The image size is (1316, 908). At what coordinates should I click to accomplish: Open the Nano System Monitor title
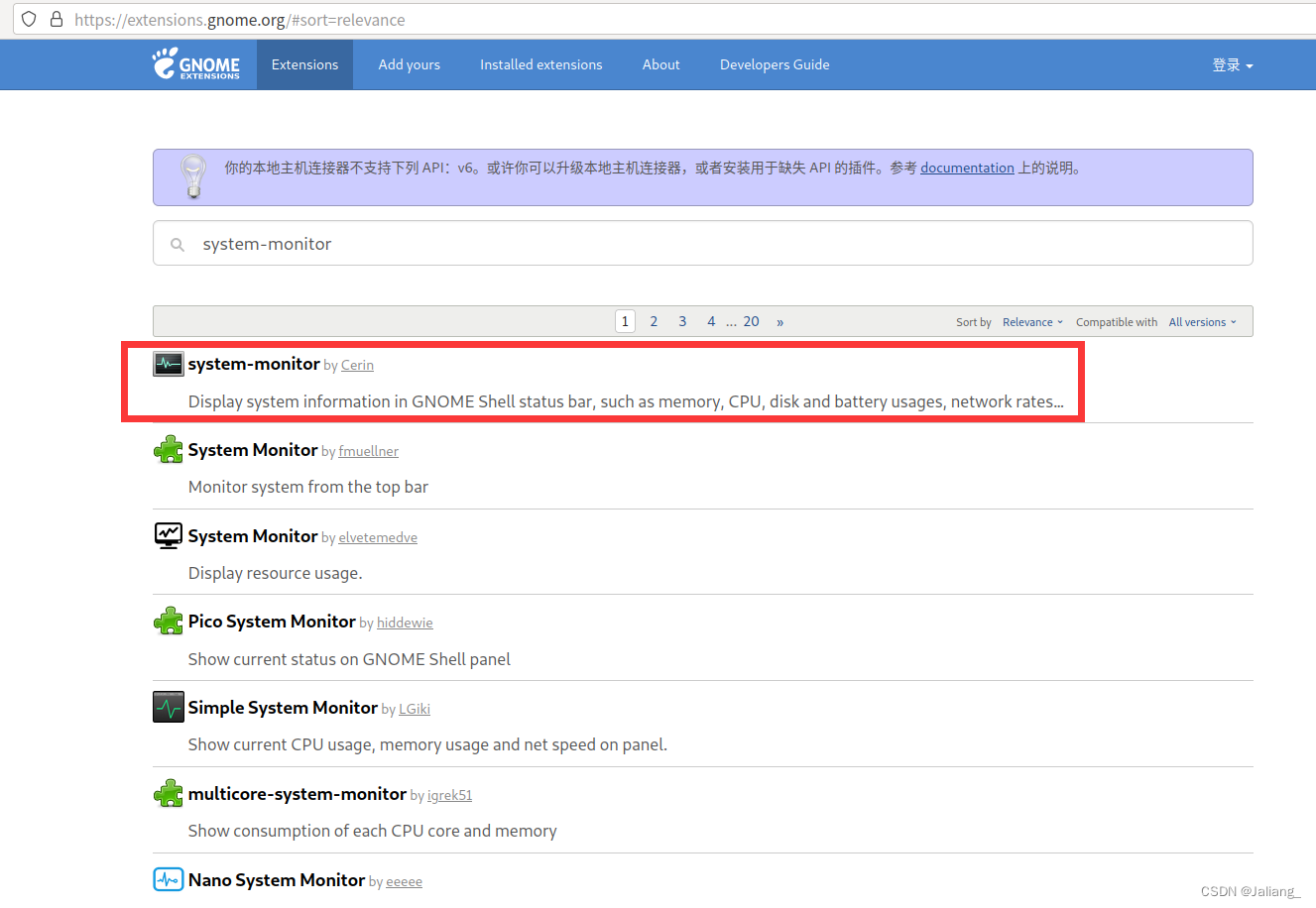pyautogui.click(x=277, y=879)
